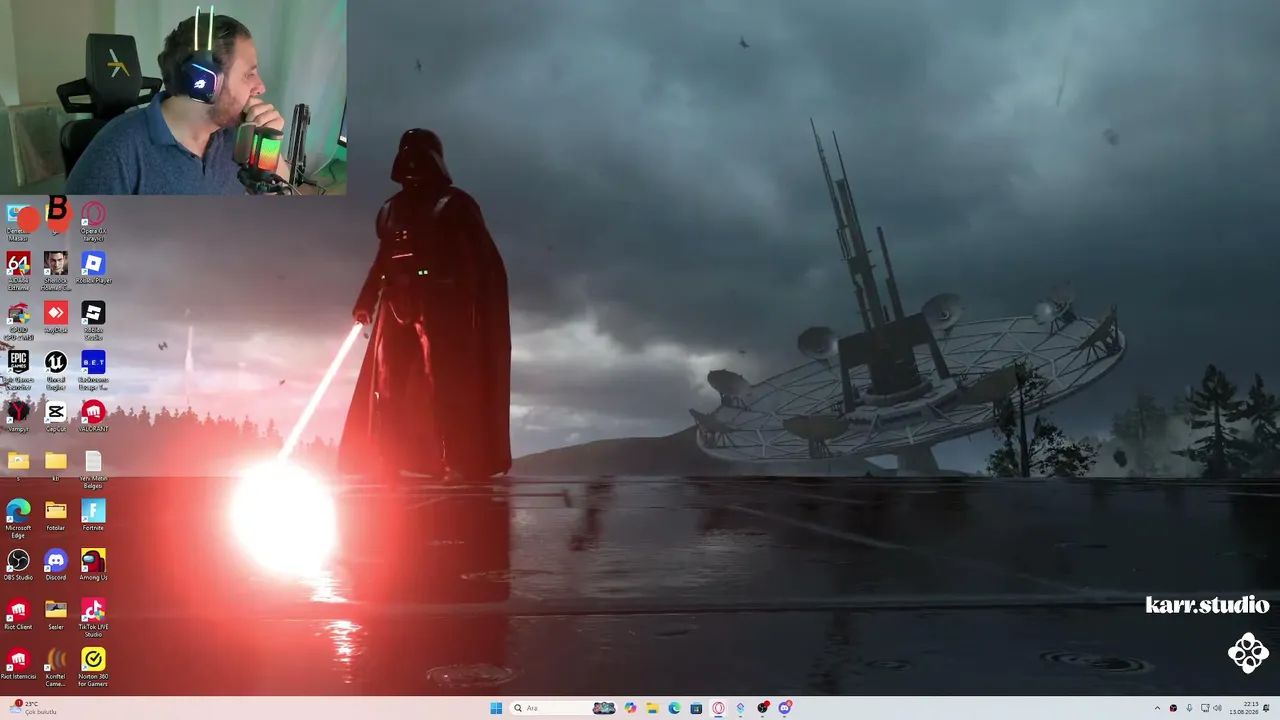Open Norton 360 for Gamers shortcut
The image size is (1280, 720).
(x=93, y=667)
